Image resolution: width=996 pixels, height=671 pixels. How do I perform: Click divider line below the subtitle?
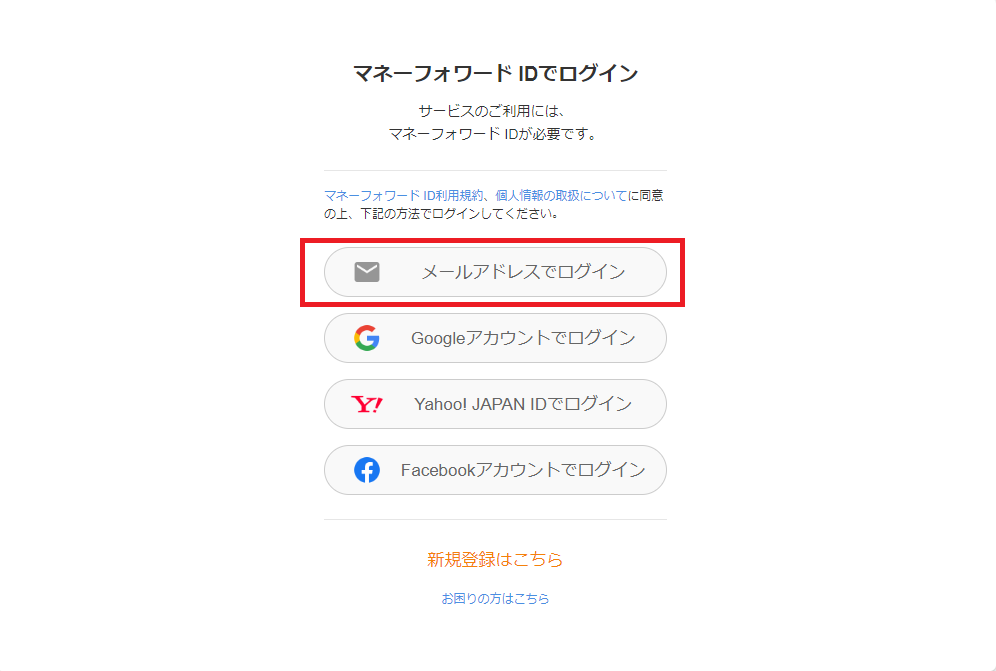pos(495,170)
